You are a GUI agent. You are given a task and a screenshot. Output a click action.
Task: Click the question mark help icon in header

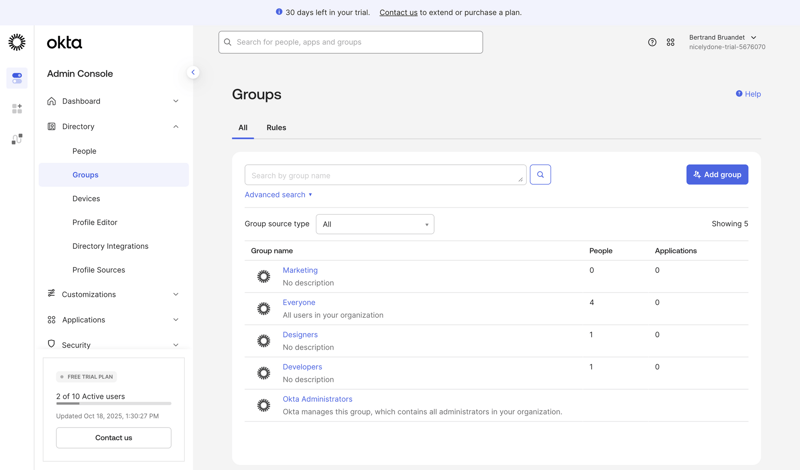pos(652,42)
